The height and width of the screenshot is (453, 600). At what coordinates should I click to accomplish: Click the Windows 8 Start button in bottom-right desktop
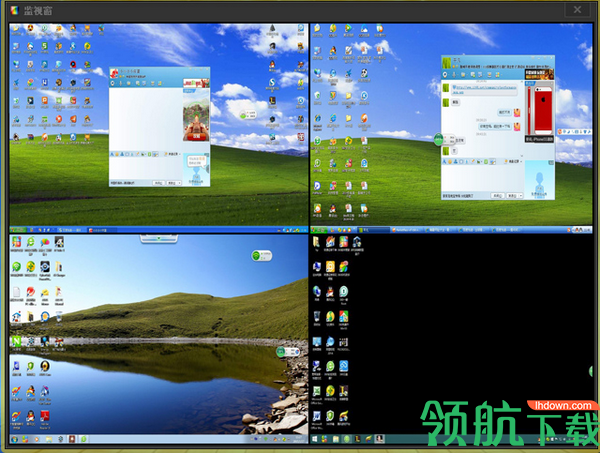click(x=315, y=439)
